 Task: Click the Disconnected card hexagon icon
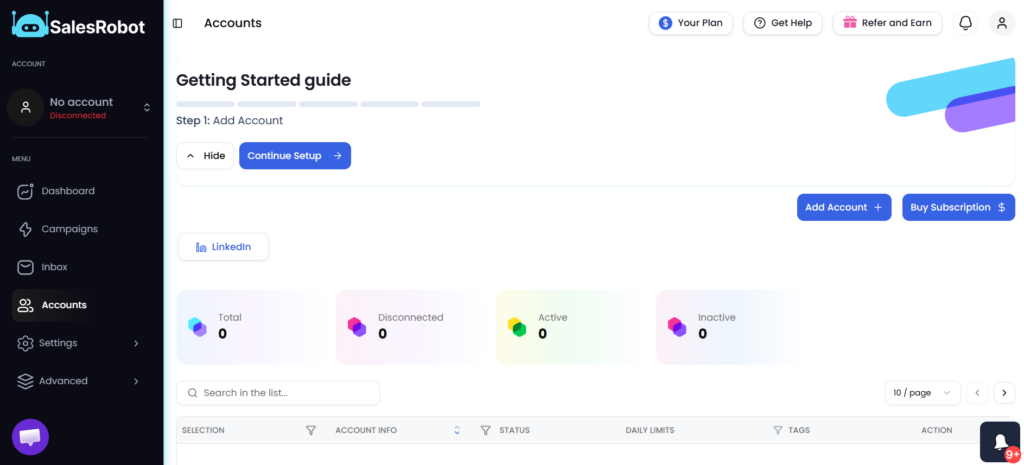click(357, 327)
